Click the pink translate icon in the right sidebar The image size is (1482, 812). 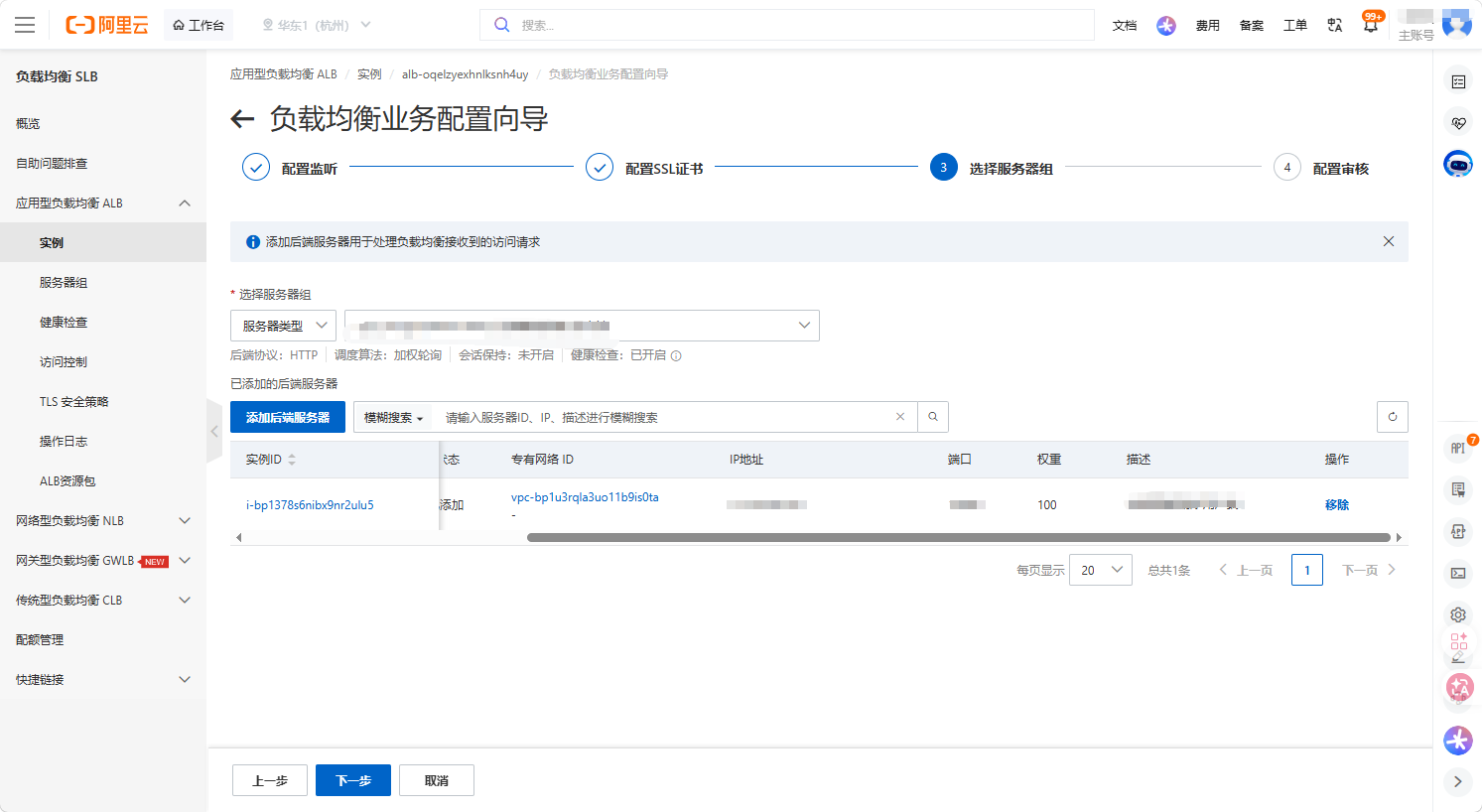coord(1458,686)
